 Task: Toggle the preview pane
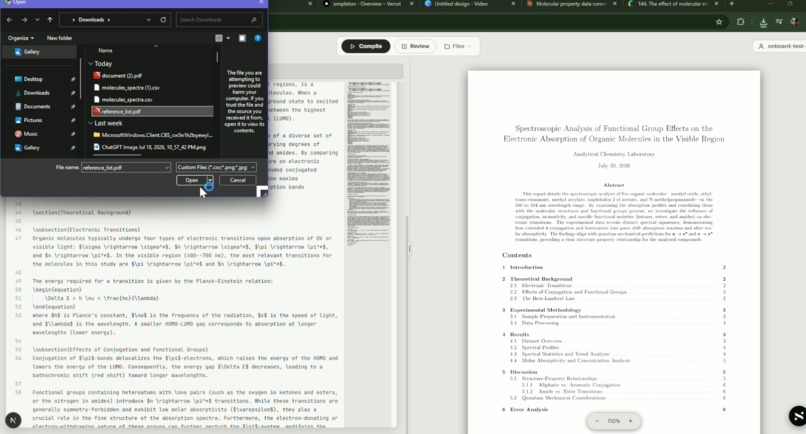click(x=242, y=38)
